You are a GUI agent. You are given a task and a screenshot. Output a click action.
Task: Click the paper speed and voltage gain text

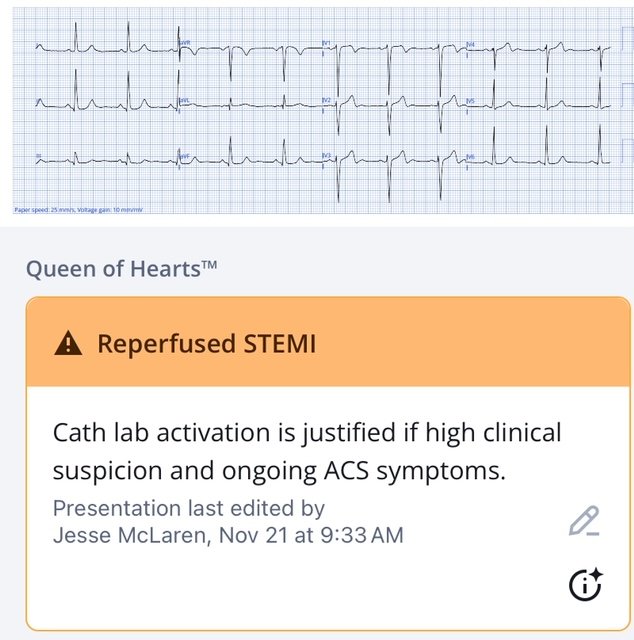coord(79,210)
